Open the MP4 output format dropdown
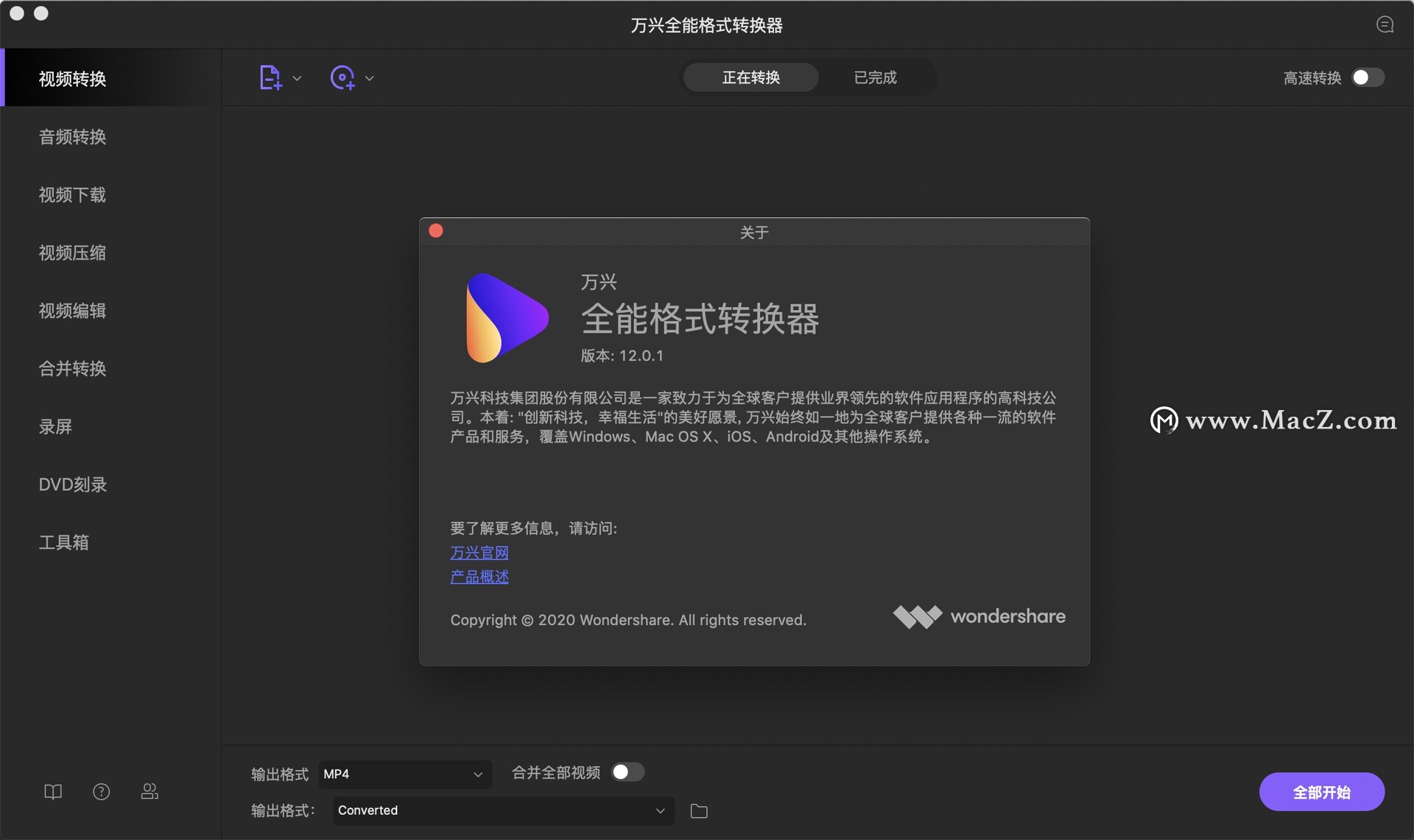Viewport: 1414px width, 840px height. click(405, 774)
